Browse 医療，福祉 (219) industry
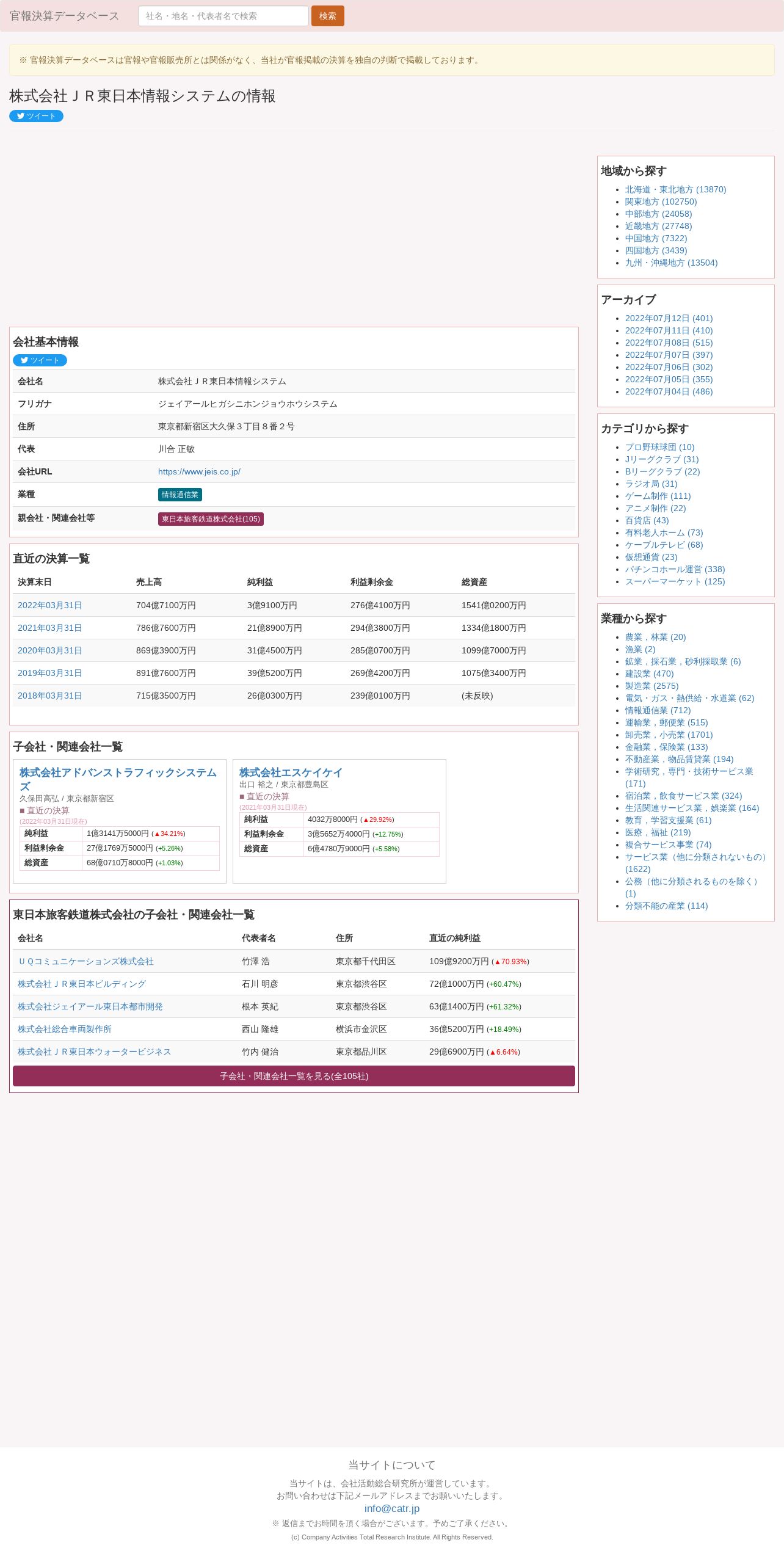 pos(658,832)
